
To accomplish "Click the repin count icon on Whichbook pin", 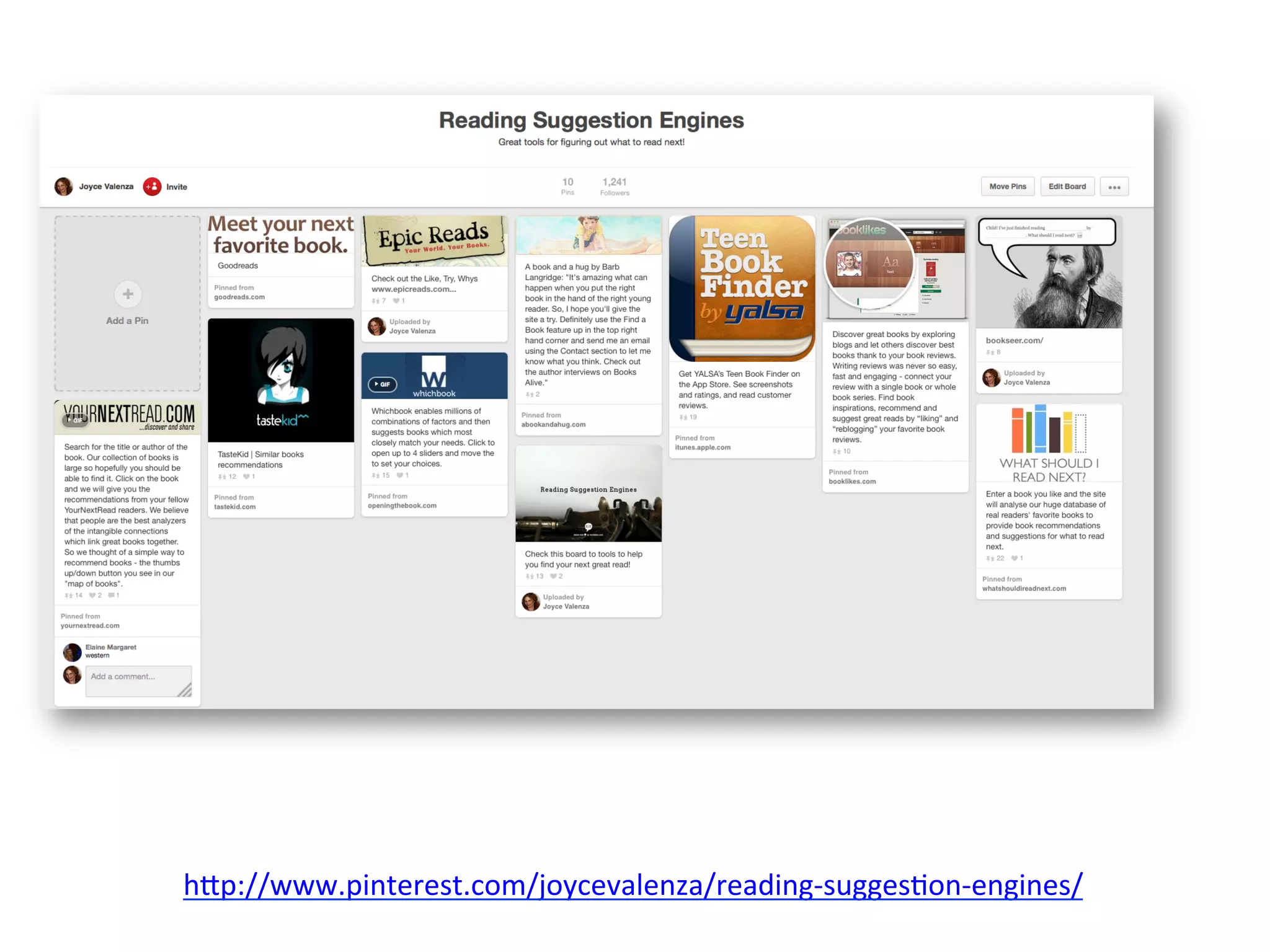I will [376, 475].
